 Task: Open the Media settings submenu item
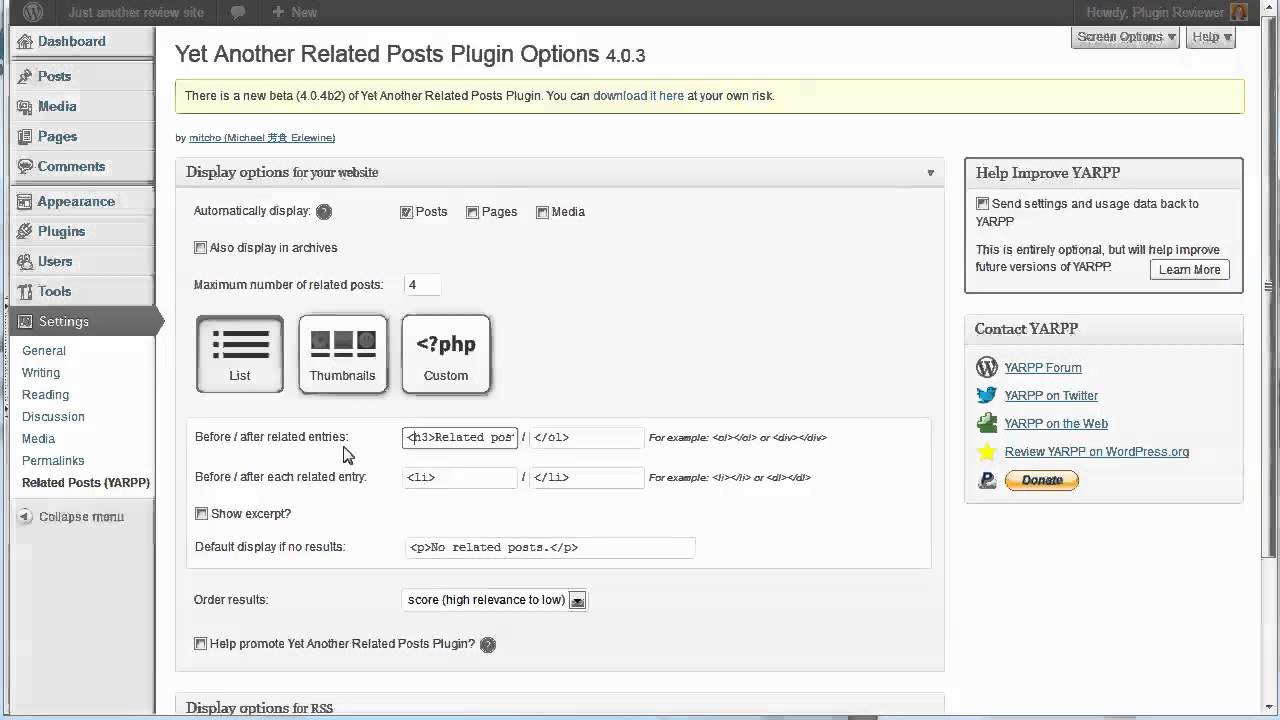pyautogui.click(x=38, y=439)
